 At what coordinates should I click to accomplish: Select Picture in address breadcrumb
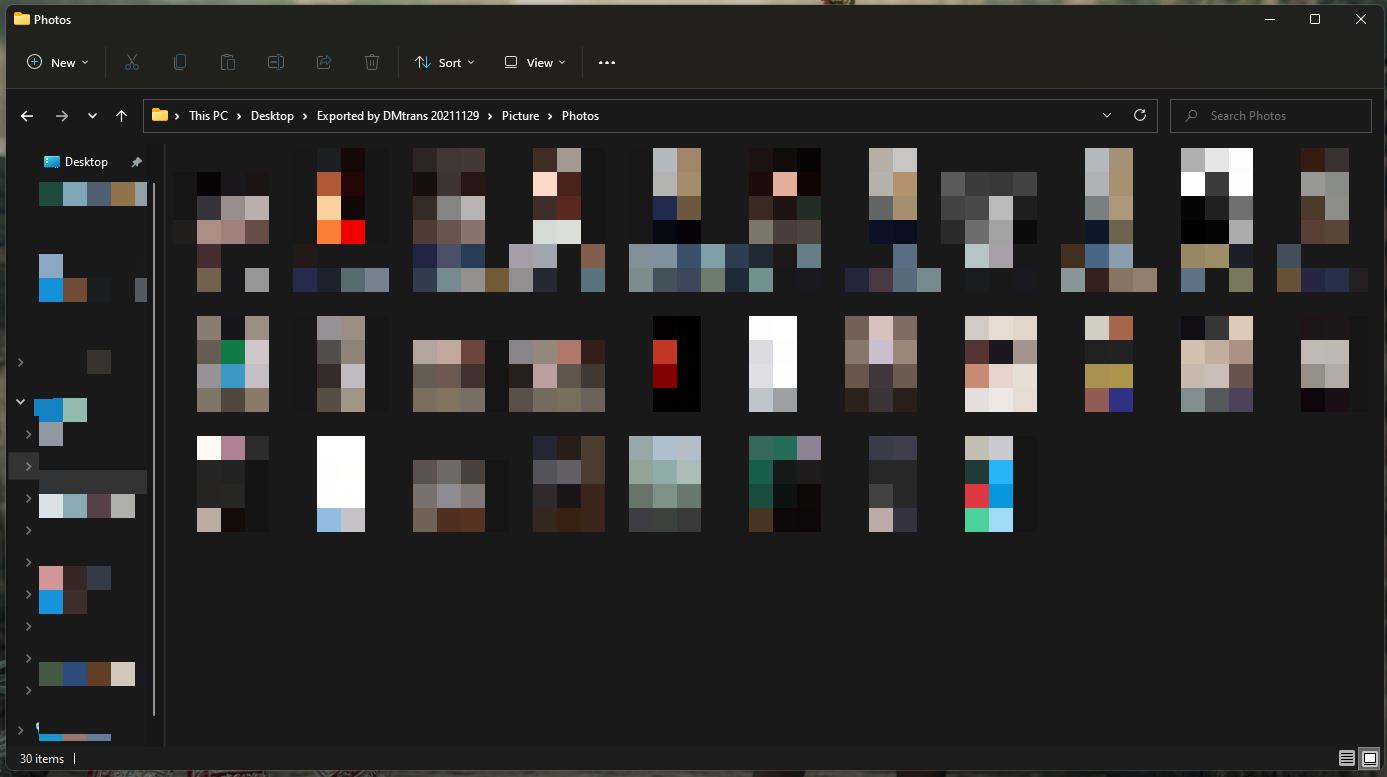coord(520,116)
